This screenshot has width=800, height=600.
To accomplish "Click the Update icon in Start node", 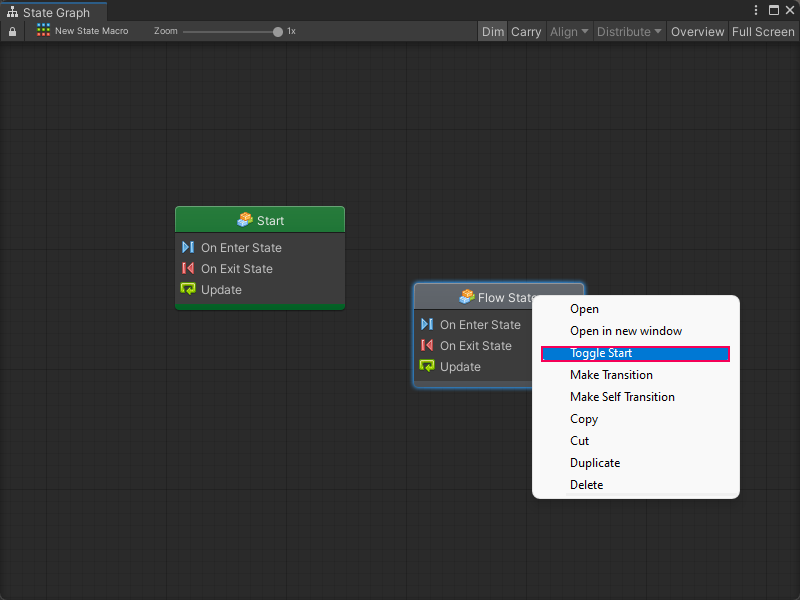I will (x=188, y=289).
